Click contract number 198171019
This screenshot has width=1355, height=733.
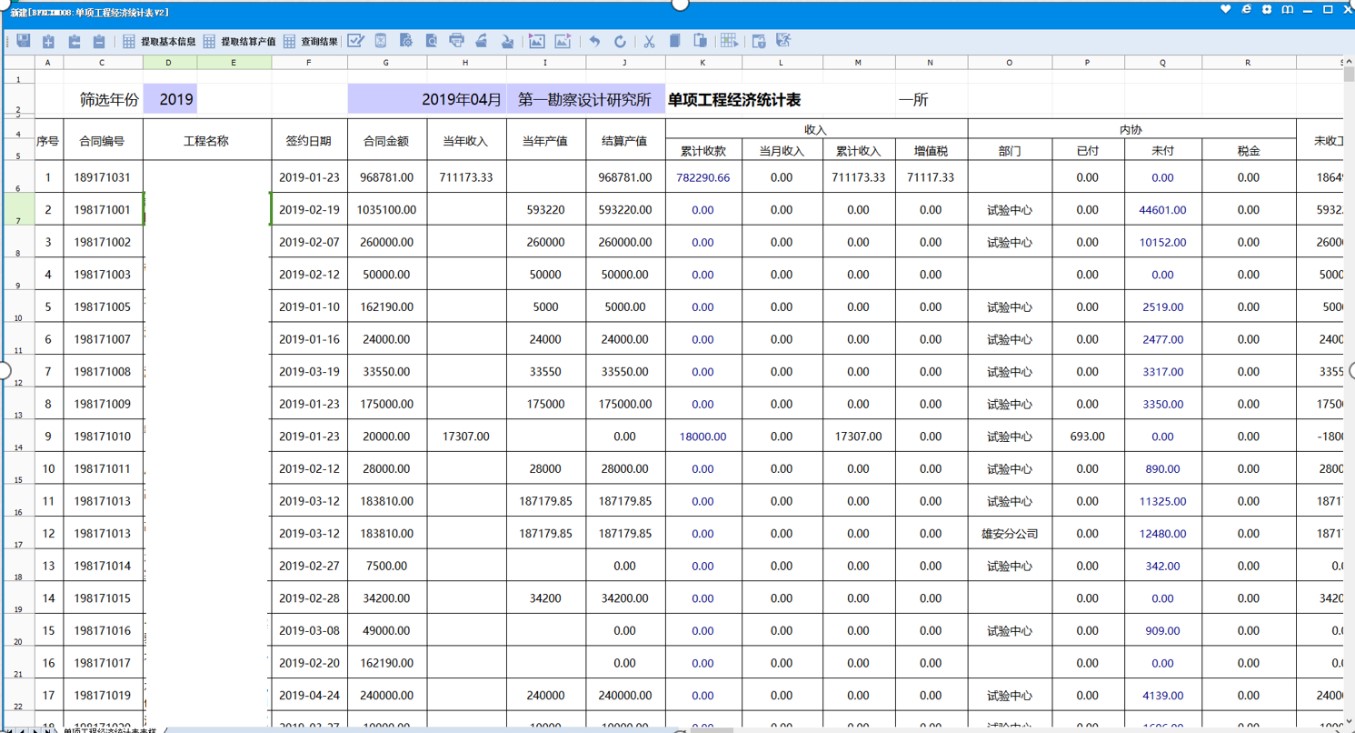click(103, 696)
